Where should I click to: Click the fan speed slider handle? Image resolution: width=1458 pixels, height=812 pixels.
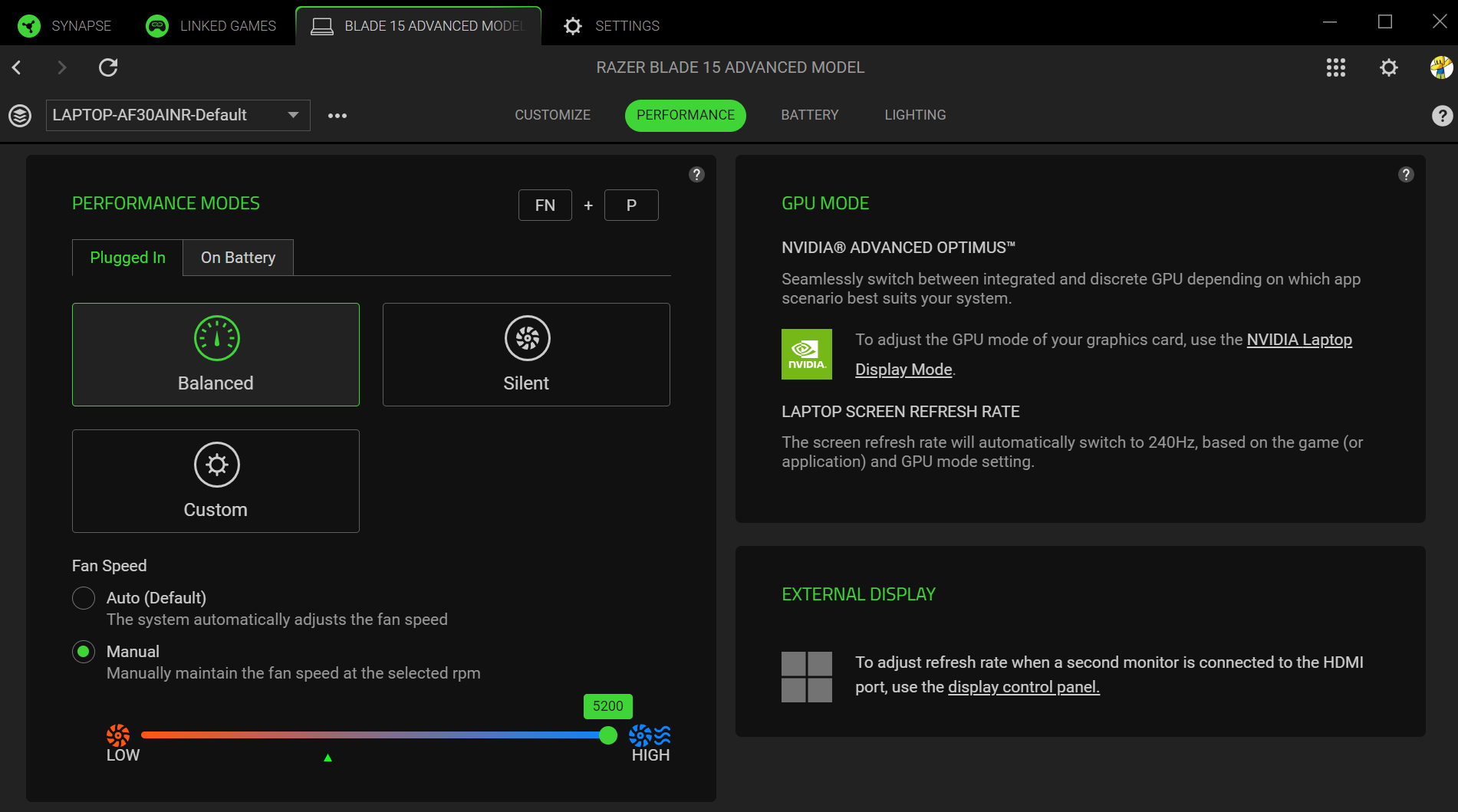tap(608, 735)
